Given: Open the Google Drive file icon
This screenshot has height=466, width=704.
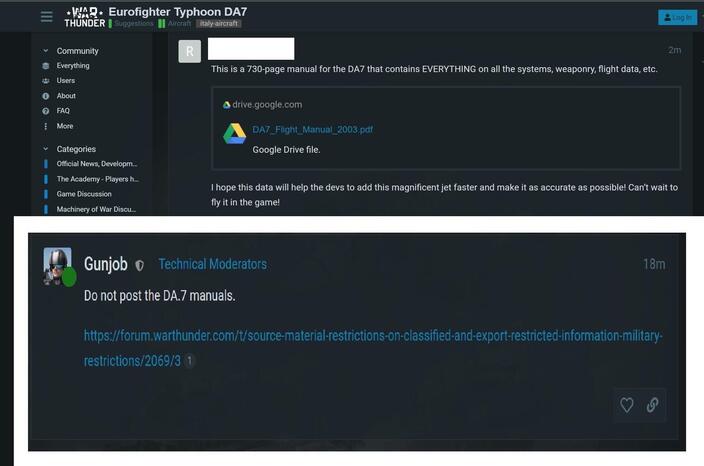Looking at the screenshot, I should tap(234, 133).
